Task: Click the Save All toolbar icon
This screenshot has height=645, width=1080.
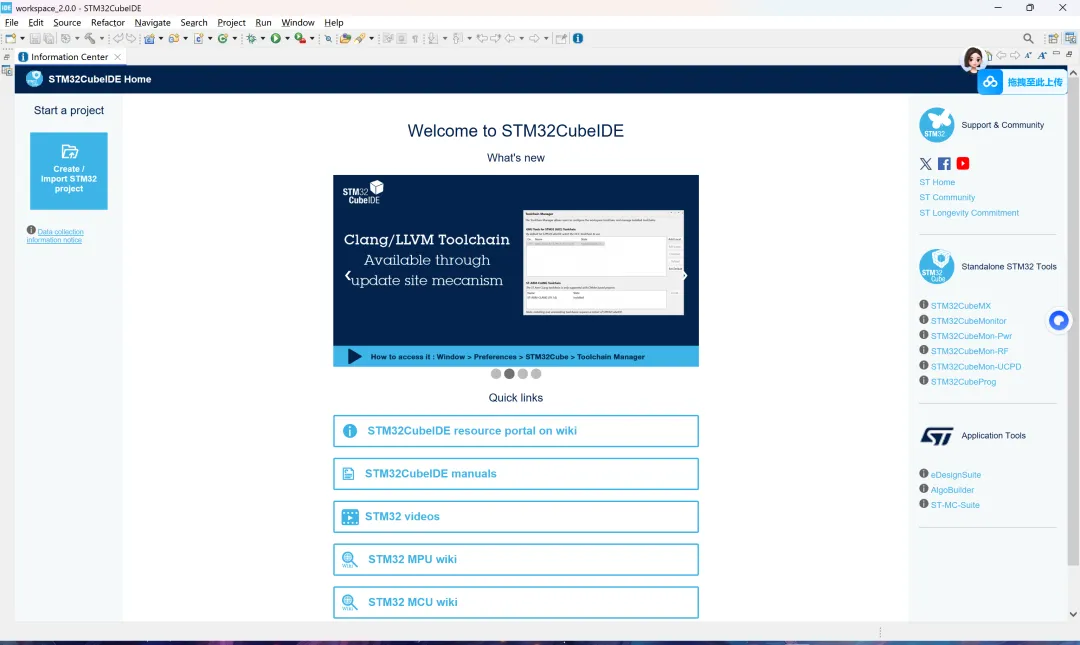Action: tap(48, 39)
